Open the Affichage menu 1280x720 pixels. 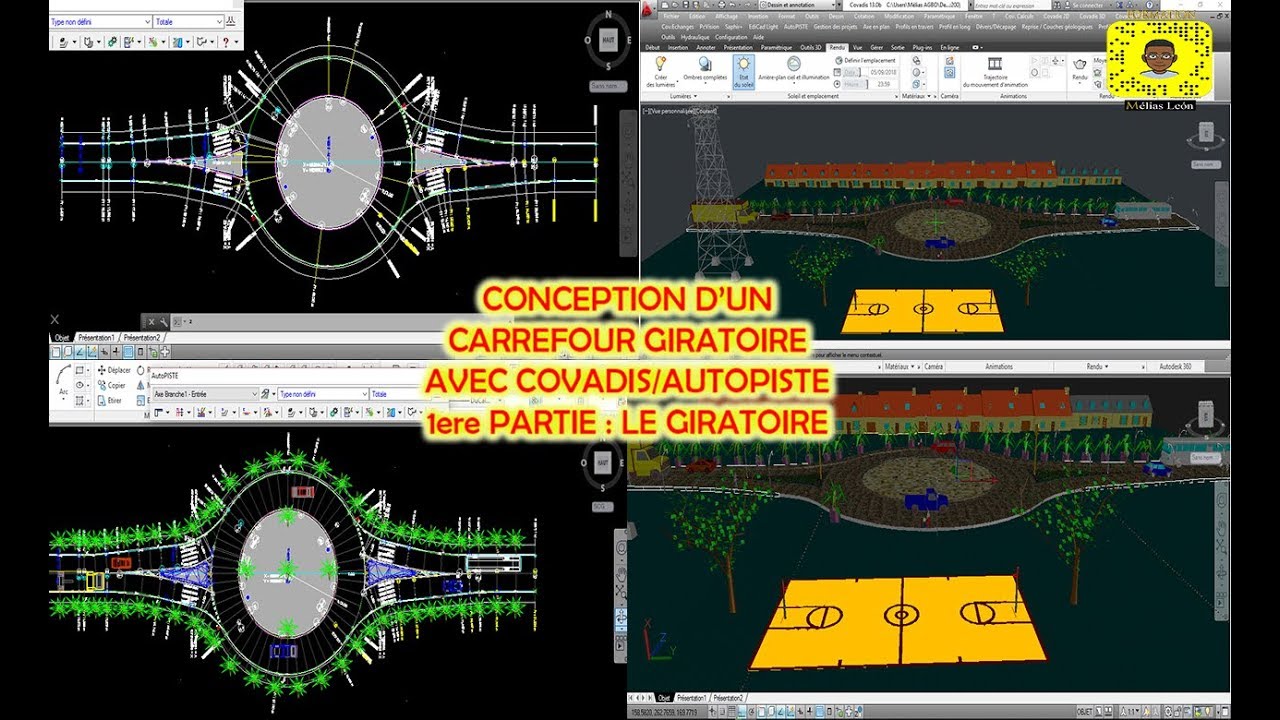[727, 16]
